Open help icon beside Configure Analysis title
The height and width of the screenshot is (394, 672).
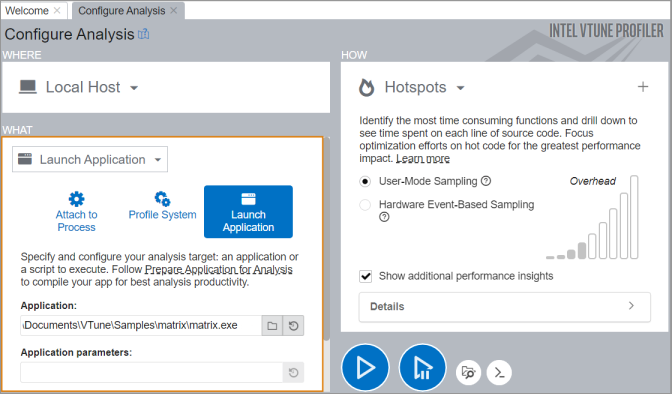(144, 34)
